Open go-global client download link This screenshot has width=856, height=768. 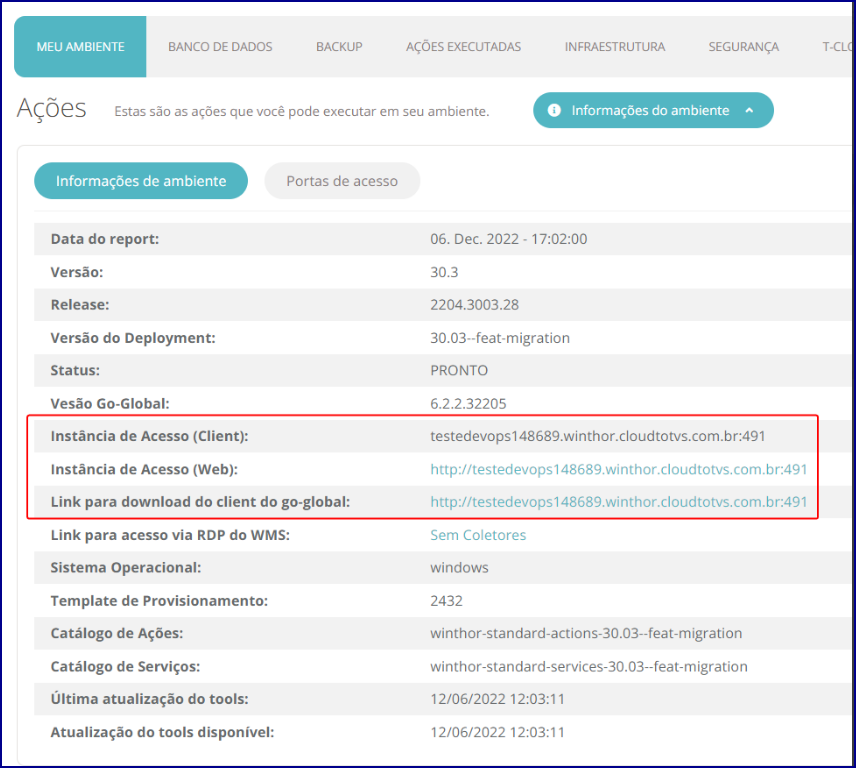point(619,502)
